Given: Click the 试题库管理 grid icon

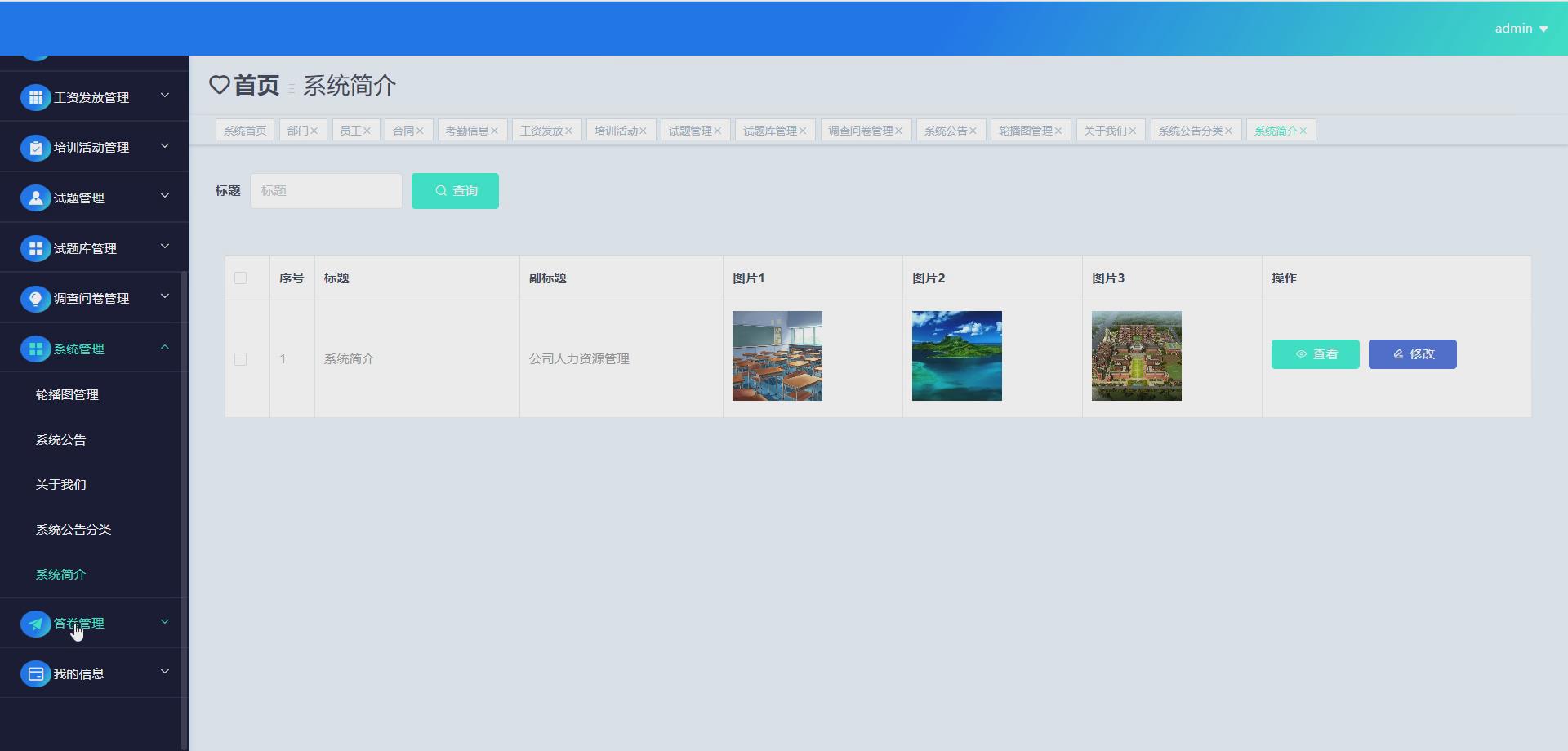Looking at the screenshot, I should [35, 247].
